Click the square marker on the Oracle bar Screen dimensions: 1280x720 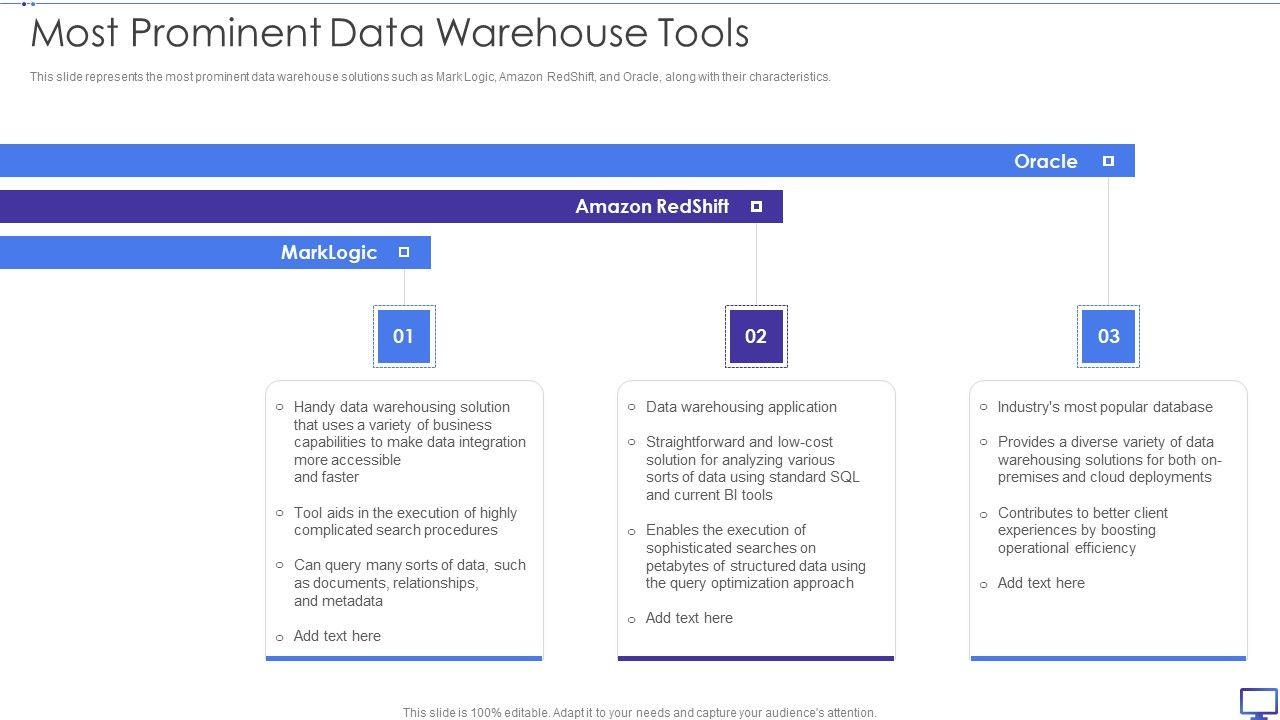coord(1108,161)
